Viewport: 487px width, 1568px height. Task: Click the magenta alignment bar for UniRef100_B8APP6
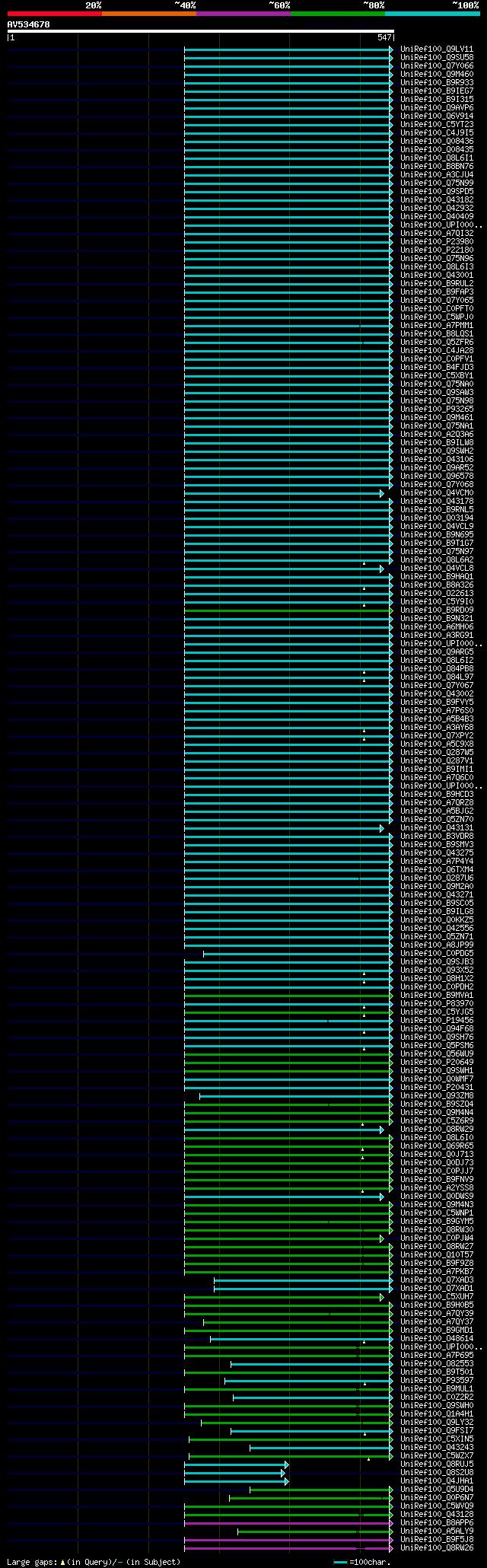(x=288, y=1522)
